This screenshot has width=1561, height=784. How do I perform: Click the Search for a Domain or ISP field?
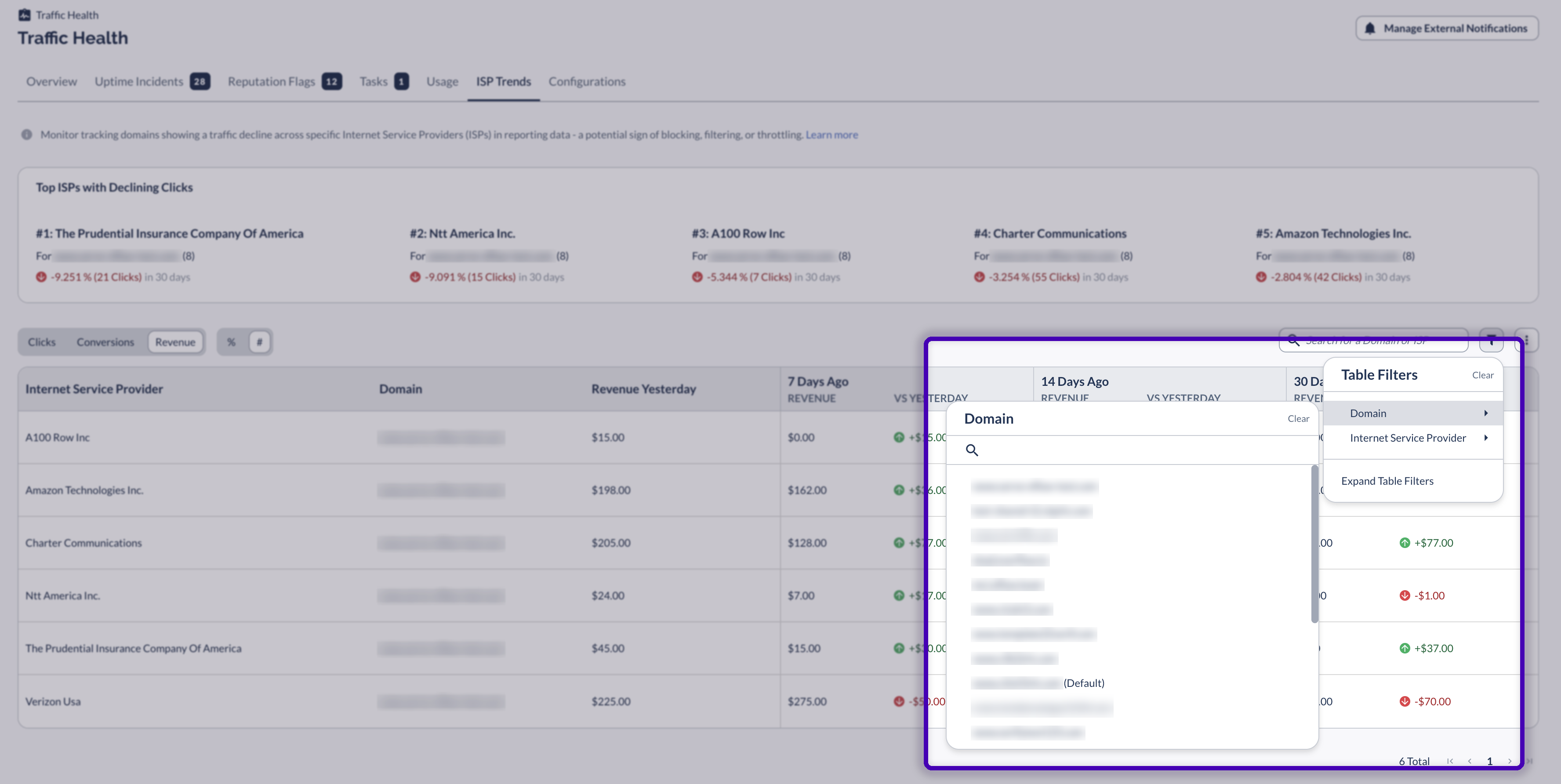[x=1374, y=340]
